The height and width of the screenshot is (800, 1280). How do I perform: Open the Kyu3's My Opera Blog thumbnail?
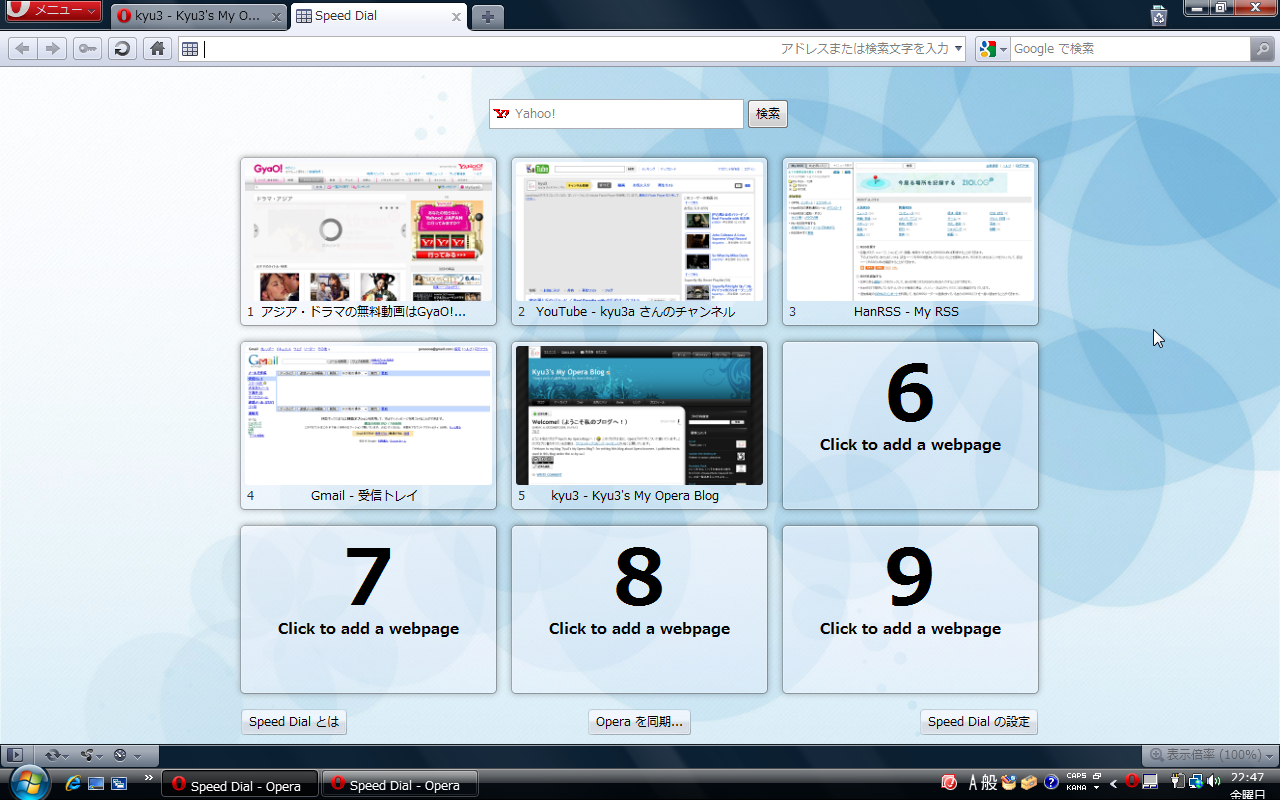point(639,425)
